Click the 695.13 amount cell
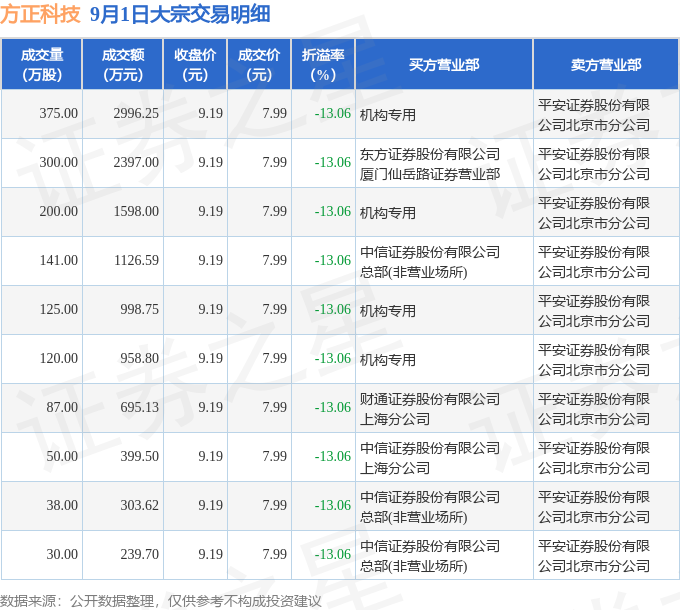The width and height of the screenshot is (680, 610). pos(139,408)
